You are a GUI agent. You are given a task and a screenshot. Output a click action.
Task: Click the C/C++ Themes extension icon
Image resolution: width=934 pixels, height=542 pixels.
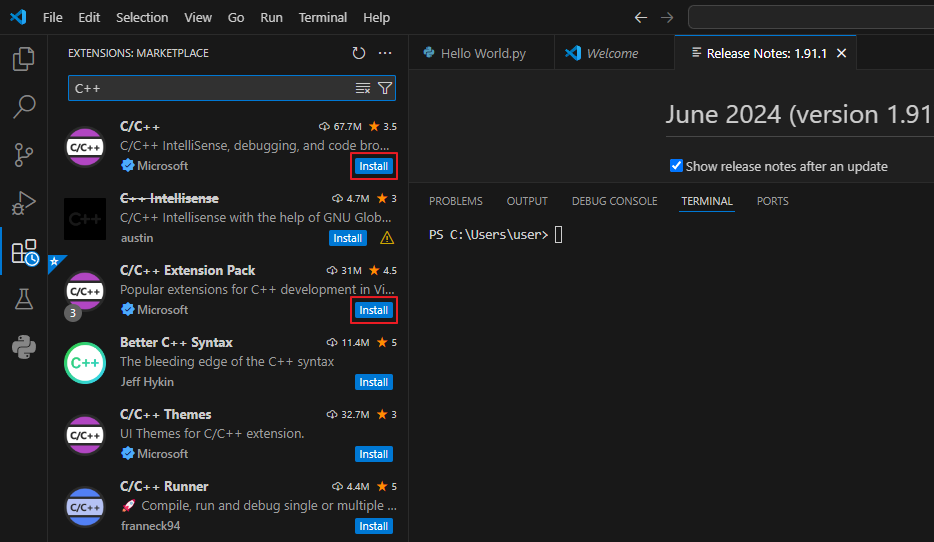pos(85,434)
